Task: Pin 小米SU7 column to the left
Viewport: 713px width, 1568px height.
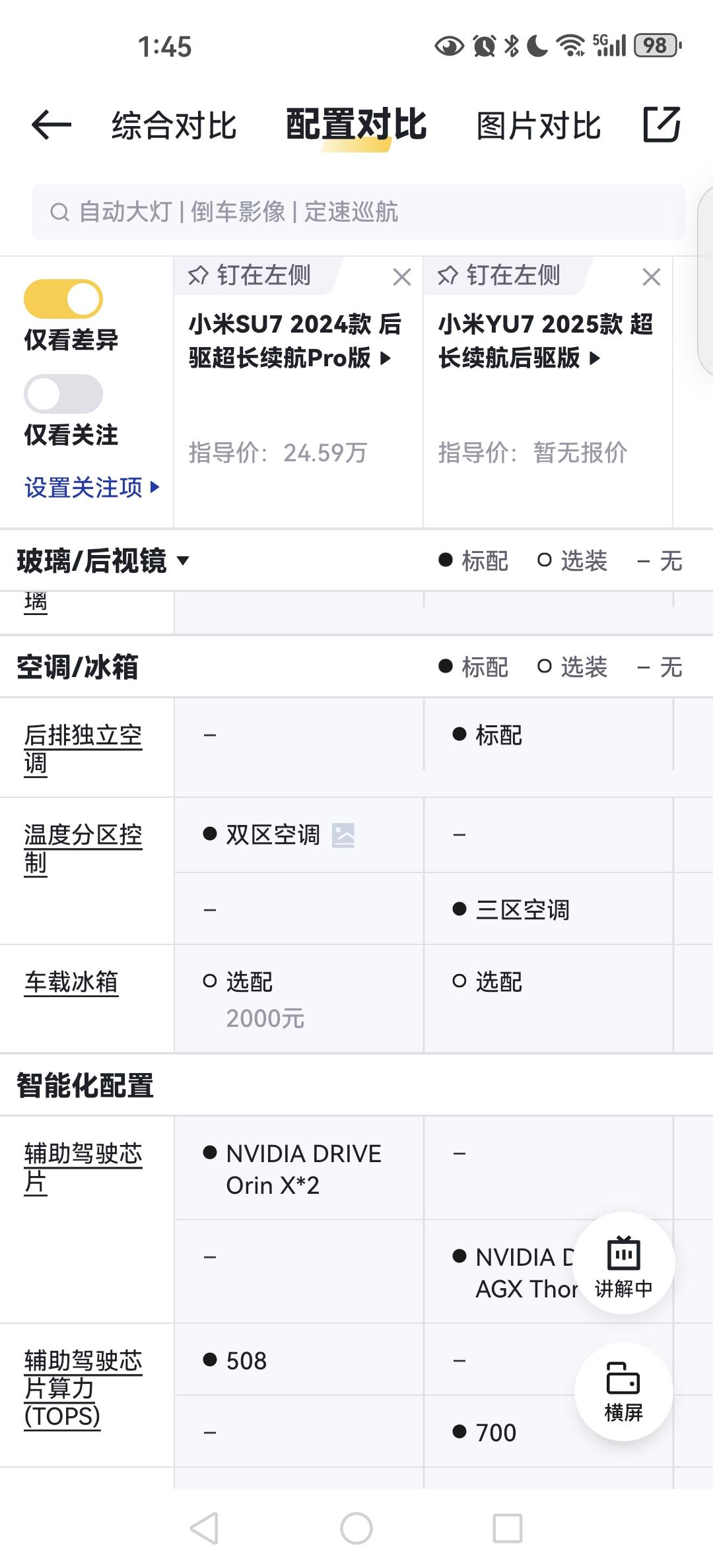Action: pos(250,275)
